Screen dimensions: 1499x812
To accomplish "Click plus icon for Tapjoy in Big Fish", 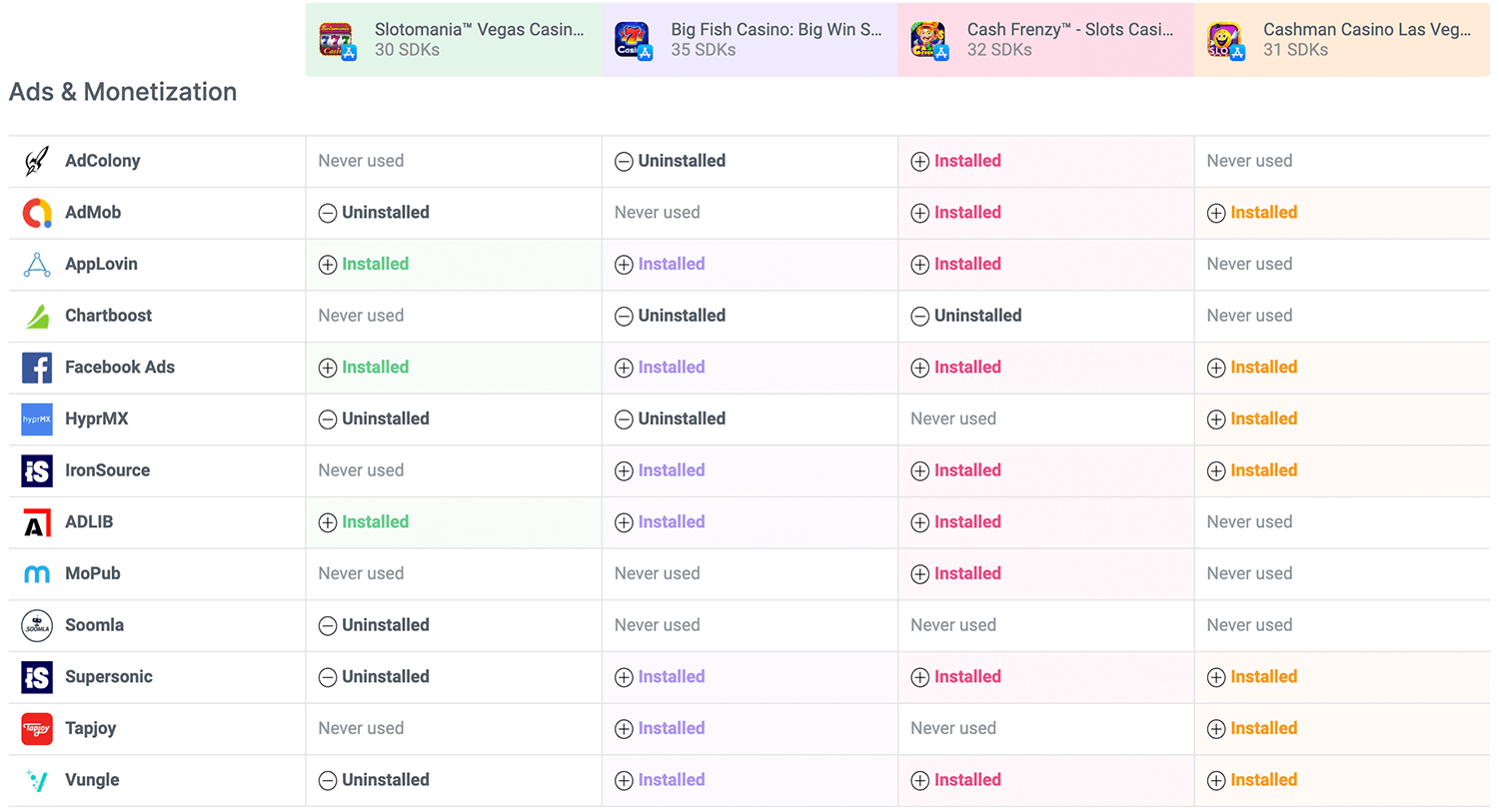I will pyautogui.click(x=624, y=729).
